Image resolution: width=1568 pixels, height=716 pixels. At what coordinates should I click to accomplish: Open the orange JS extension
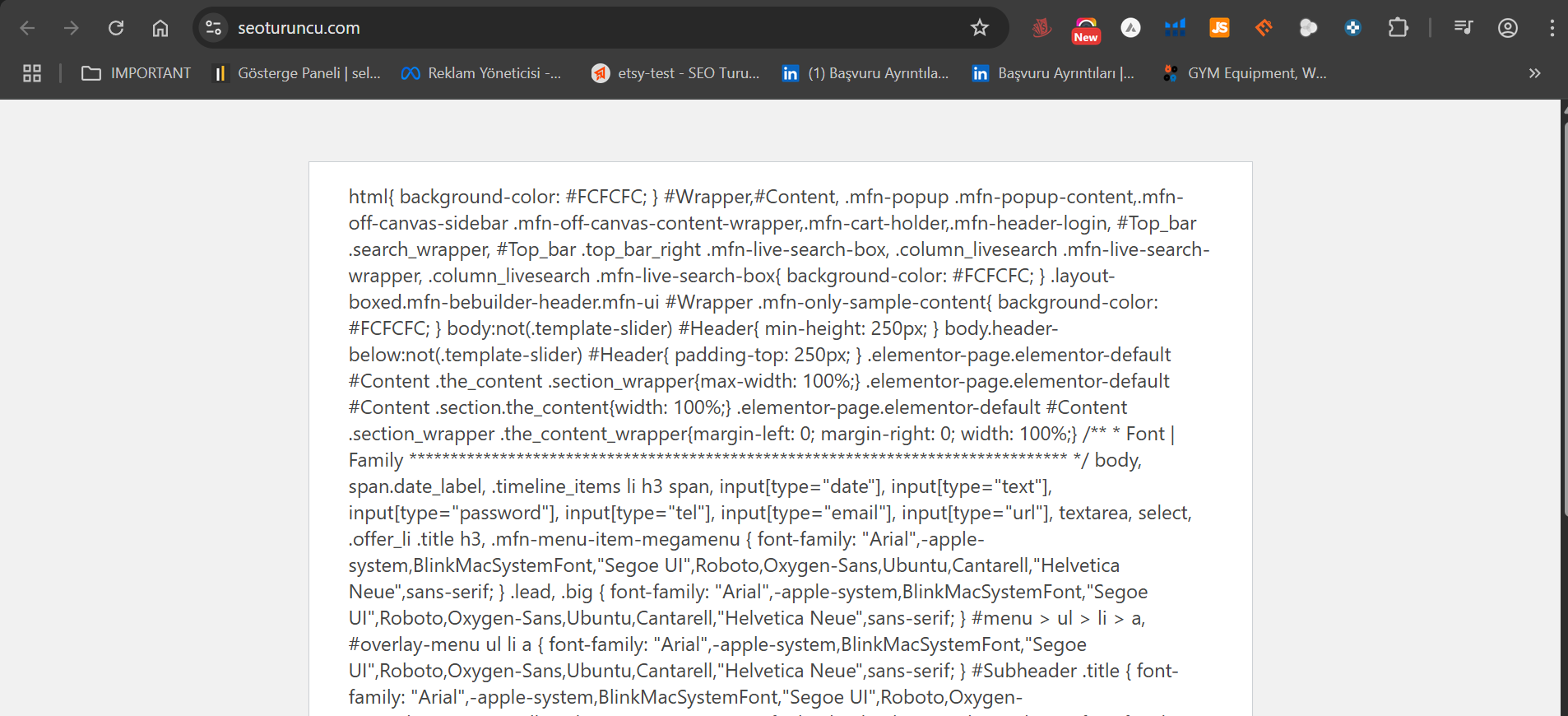pyautogui.click(x=1220, y=28)
